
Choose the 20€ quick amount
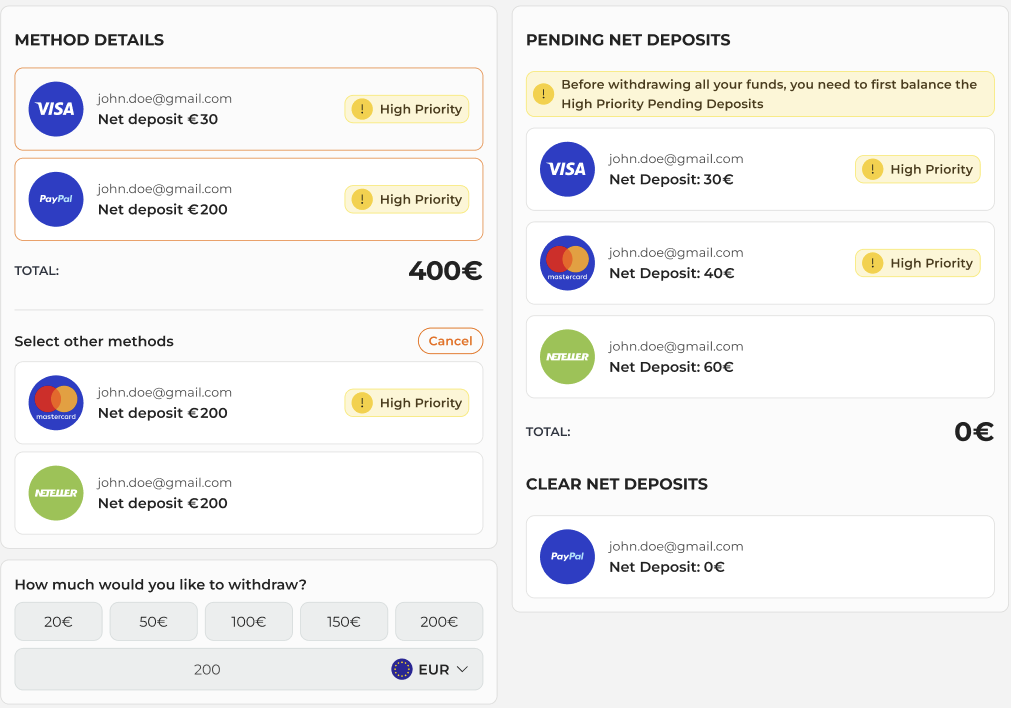[58, 621]
